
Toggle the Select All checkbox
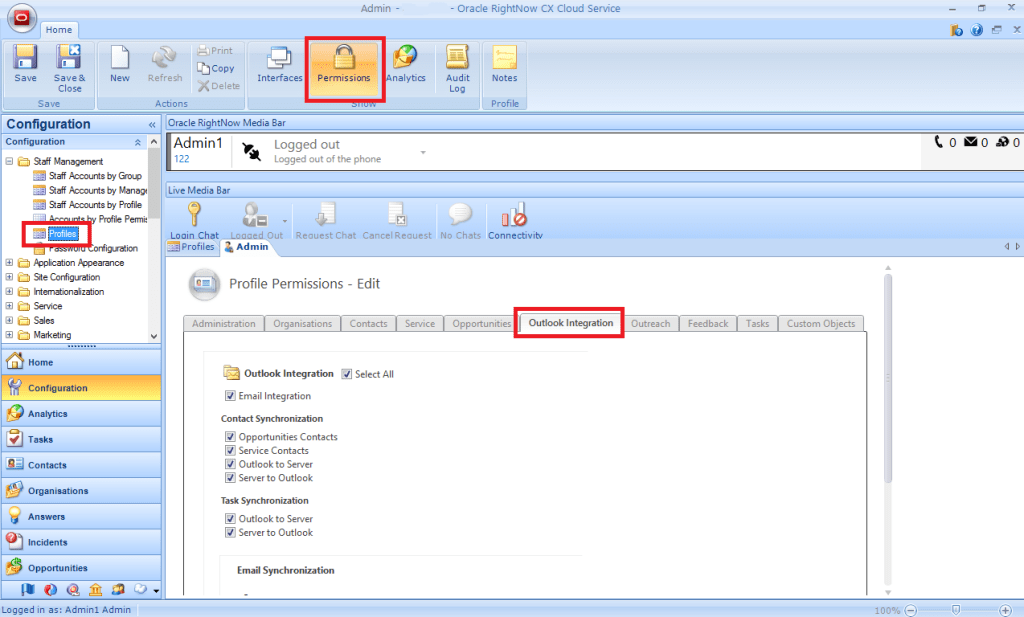point(347,374)
